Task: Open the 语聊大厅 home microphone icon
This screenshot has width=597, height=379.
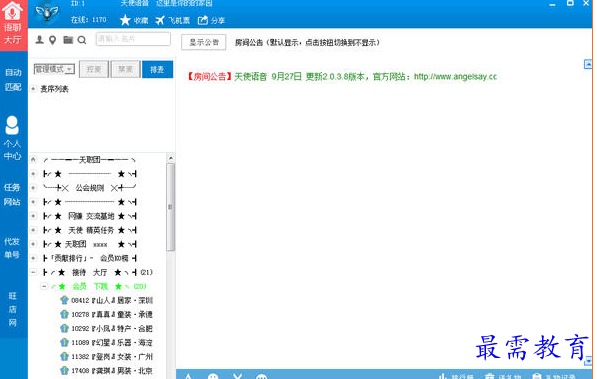Action: point(13,11)
